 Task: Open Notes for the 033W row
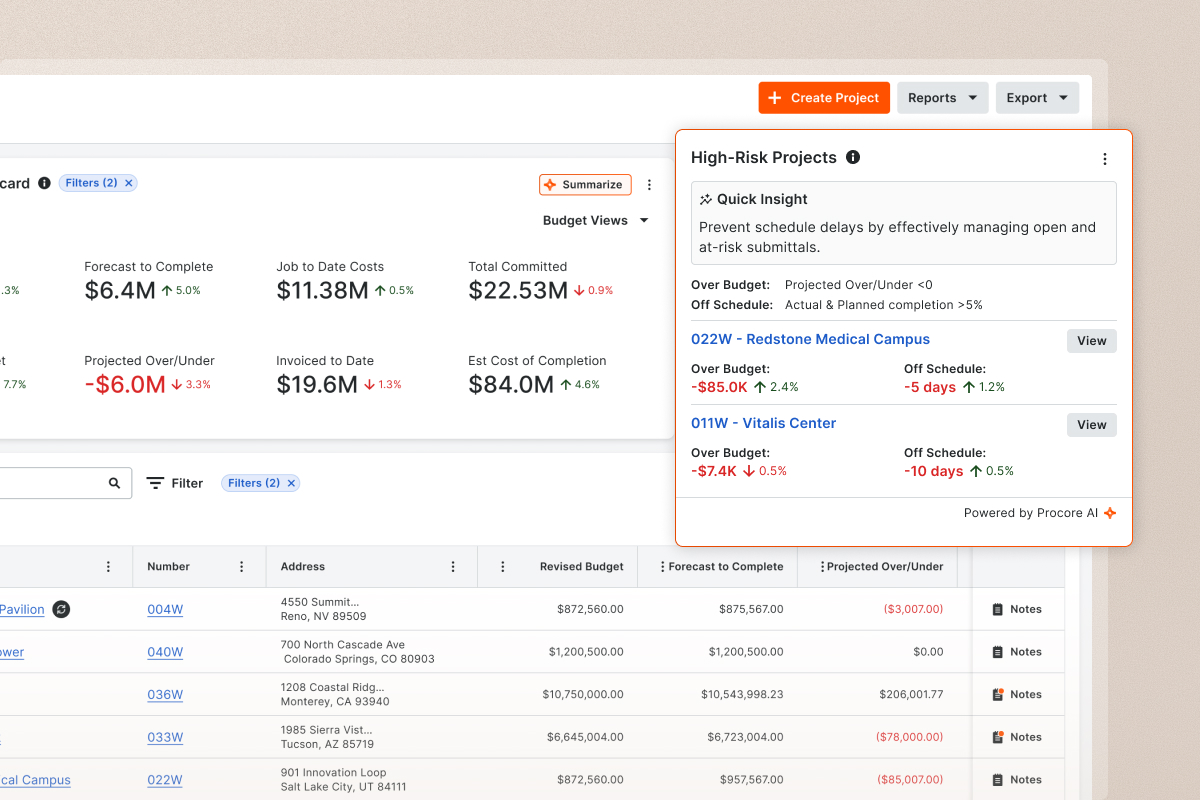click(1016, 737)
